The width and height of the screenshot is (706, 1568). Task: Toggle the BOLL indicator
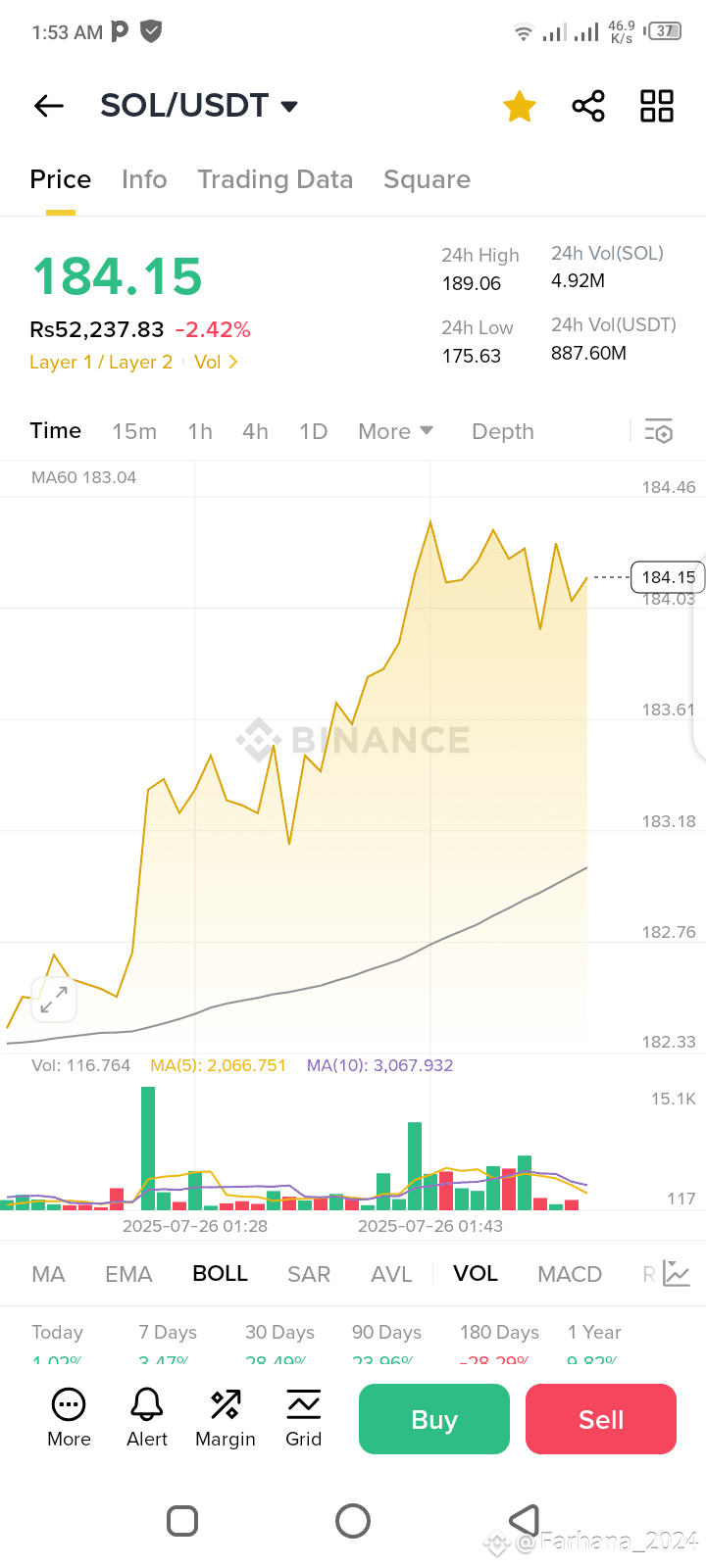tap(220, 1274)
